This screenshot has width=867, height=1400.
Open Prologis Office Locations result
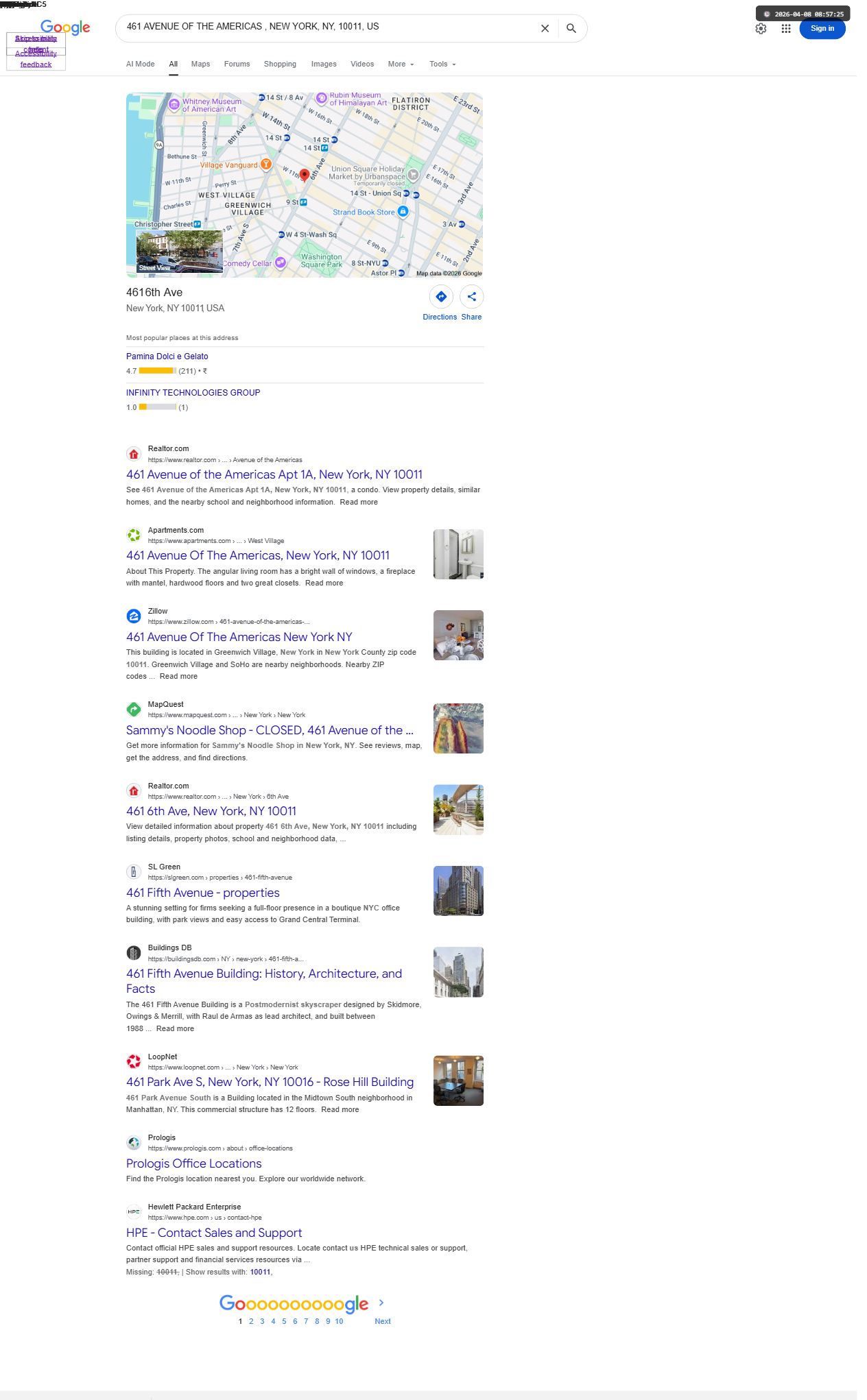[194, 1163]
